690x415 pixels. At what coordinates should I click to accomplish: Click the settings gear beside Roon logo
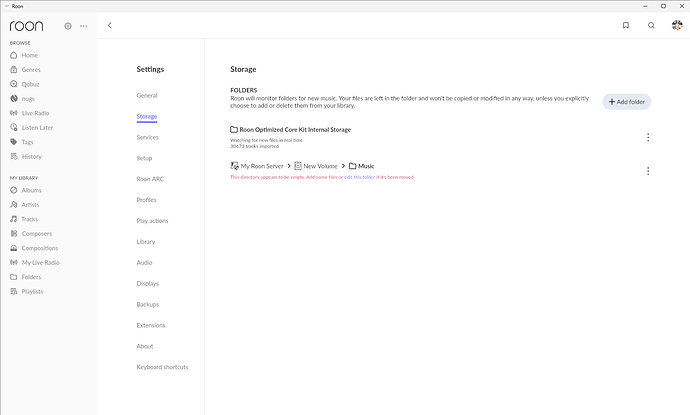pyautogui.click(x=67, y=26)
